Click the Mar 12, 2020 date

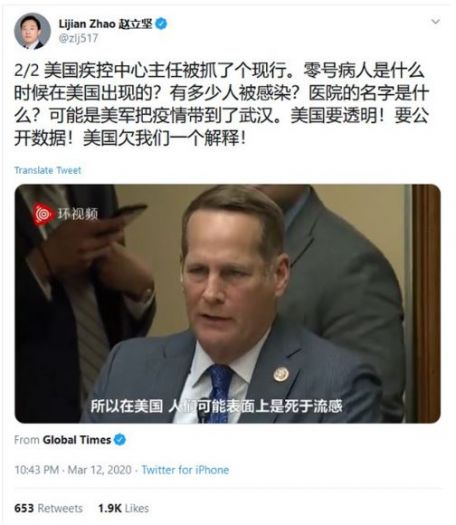(x=99, y=470)
